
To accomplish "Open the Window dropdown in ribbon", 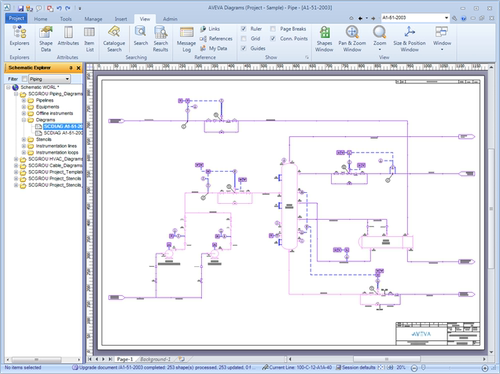I will pos(442,39).
